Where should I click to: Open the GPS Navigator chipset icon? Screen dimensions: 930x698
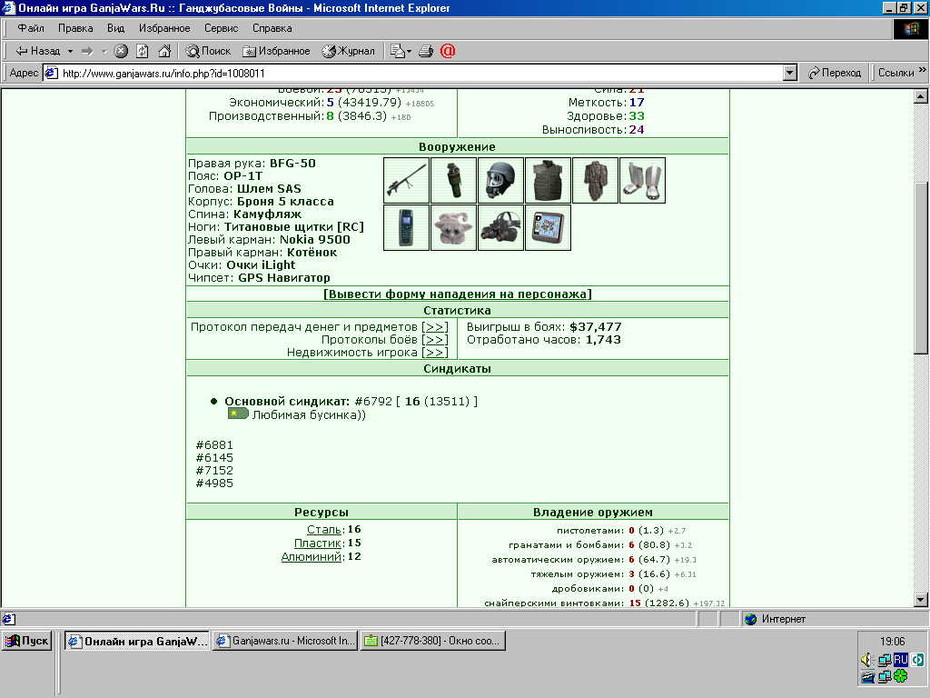[x=548, y=228]
